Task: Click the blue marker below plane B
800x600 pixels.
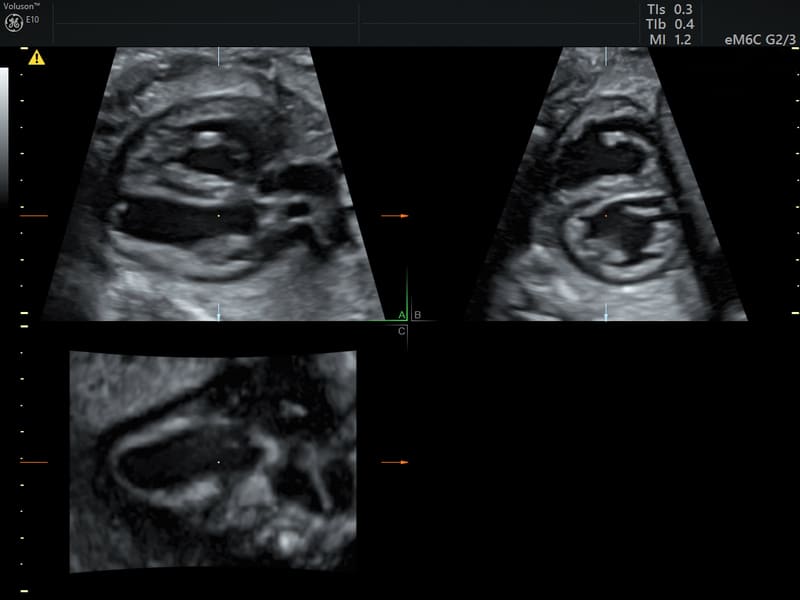Action: pyautogui.click(x=605, y=315)
